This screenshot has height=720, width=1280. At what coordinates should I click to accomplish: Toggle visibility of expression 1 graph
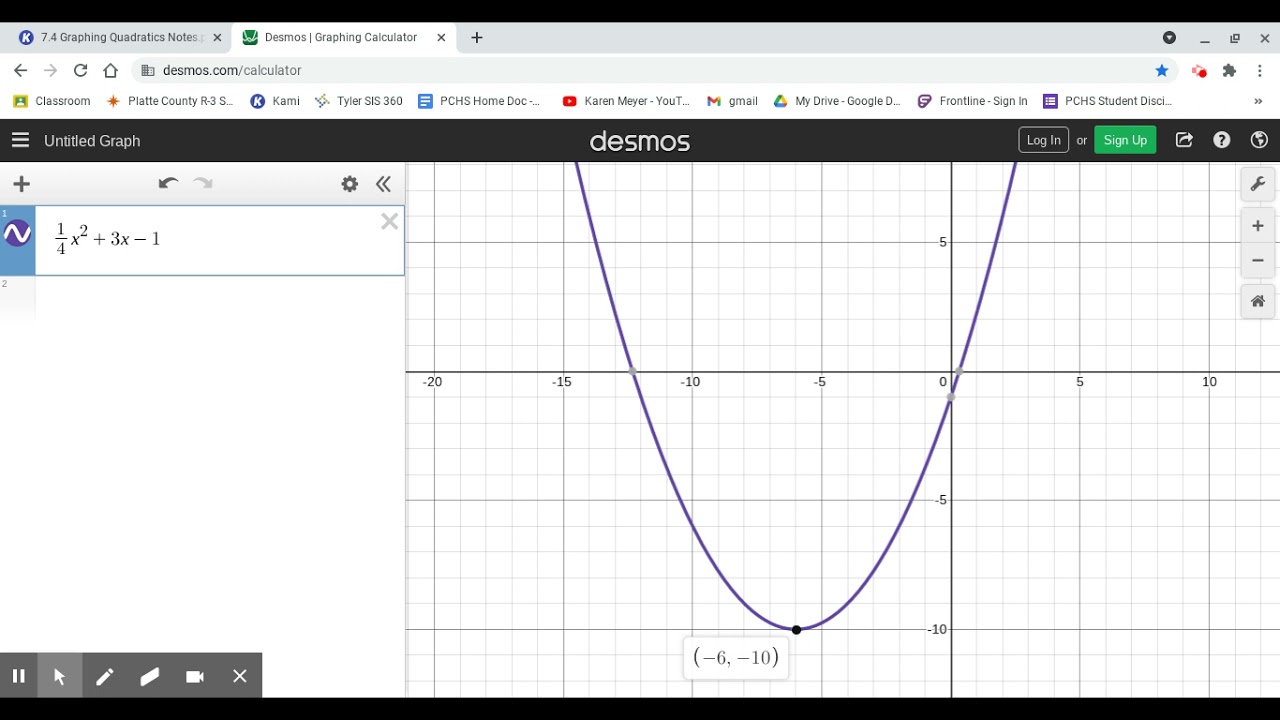[x=17, y=234]
